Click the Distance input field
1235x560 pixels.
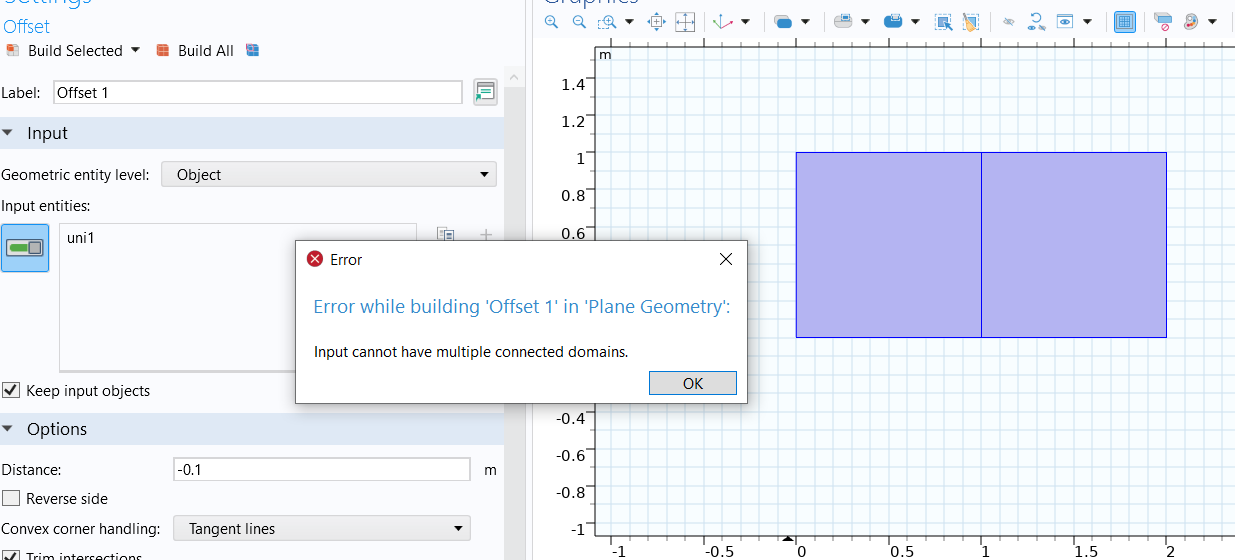click(x=321, y=470)
